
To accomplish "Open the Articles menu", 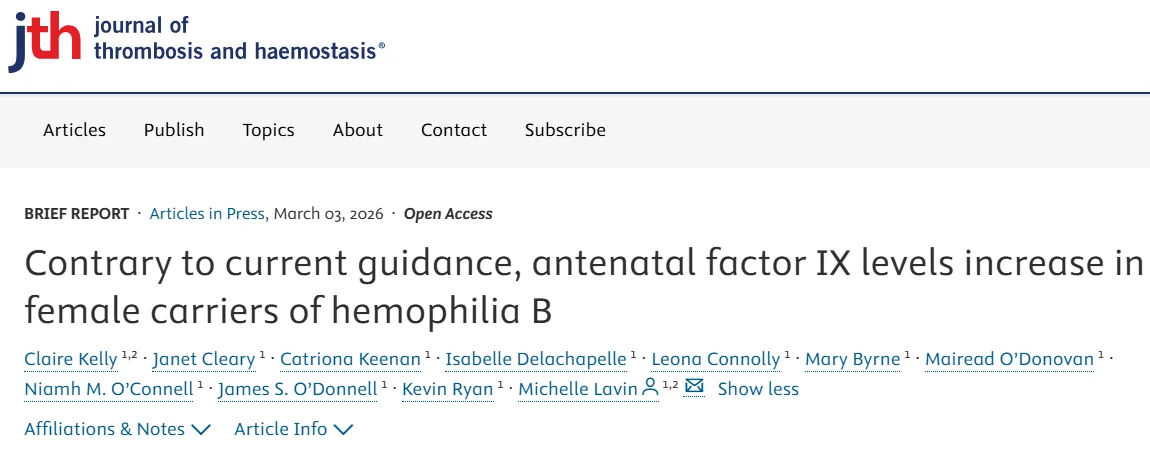I will coord(74,130).
